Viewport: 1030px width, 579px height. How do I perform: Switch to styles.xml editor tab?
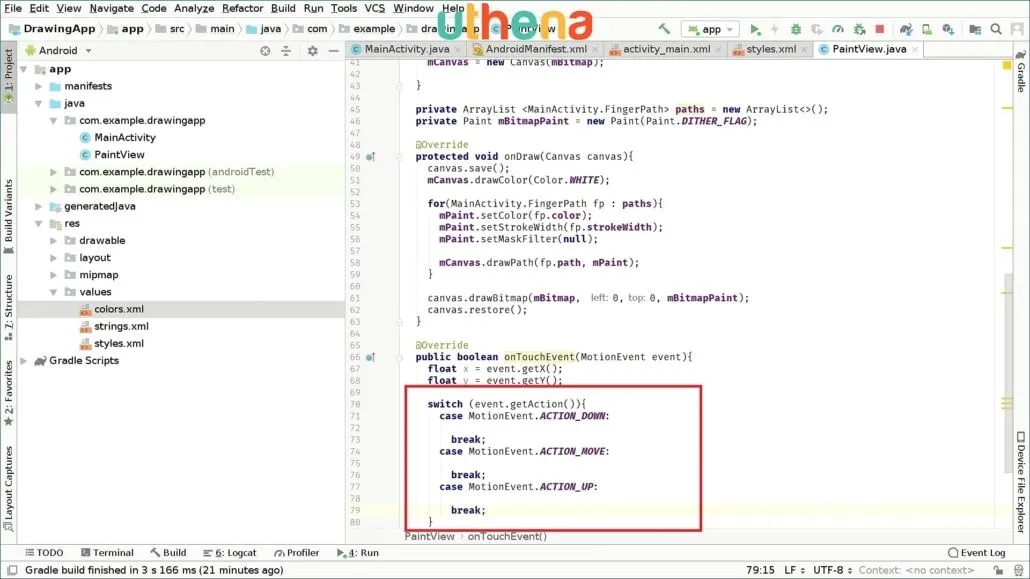click(771, 49)
